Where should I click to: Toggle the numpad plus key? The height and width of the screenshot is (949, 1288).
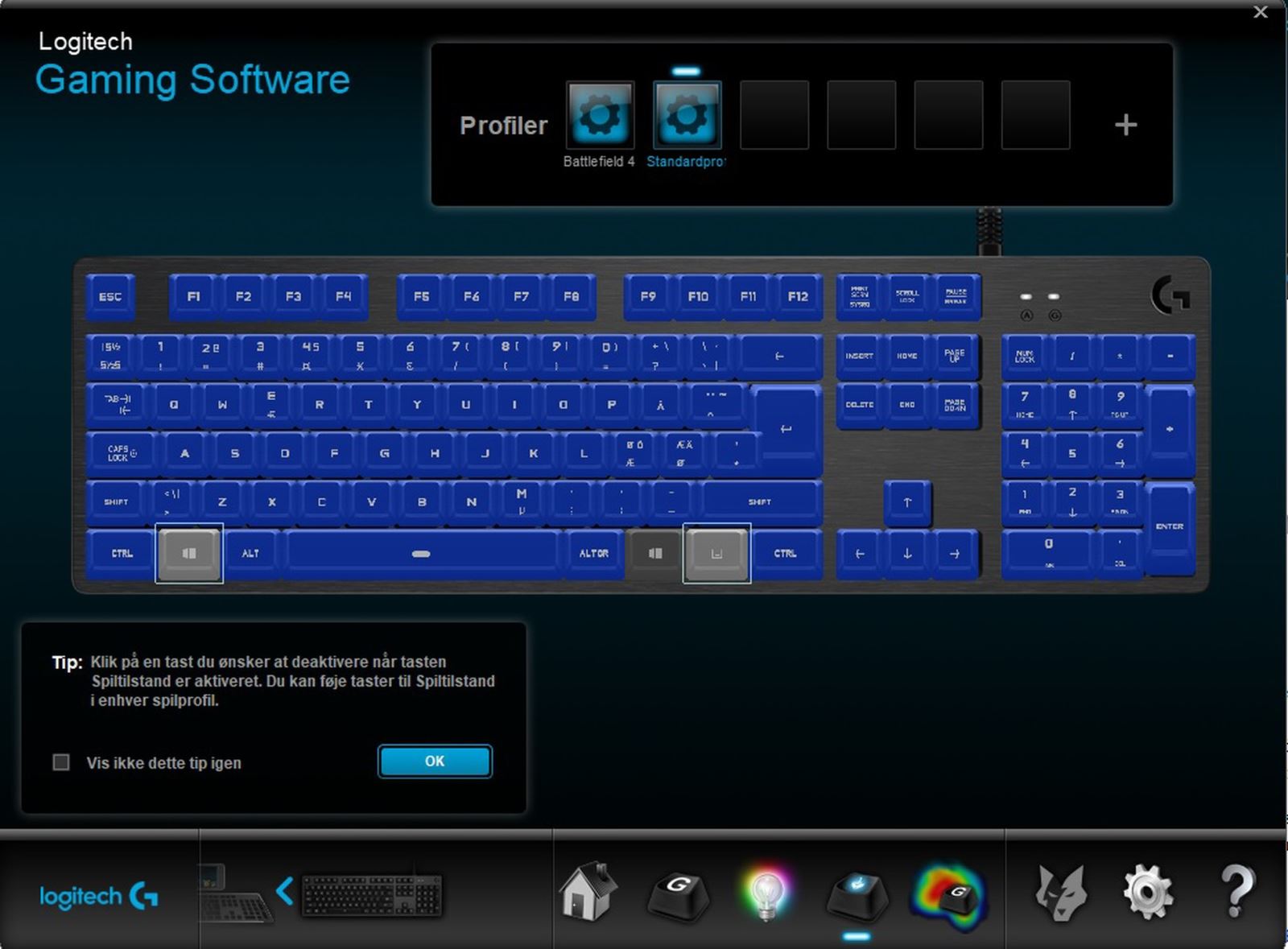(1170, 429)
